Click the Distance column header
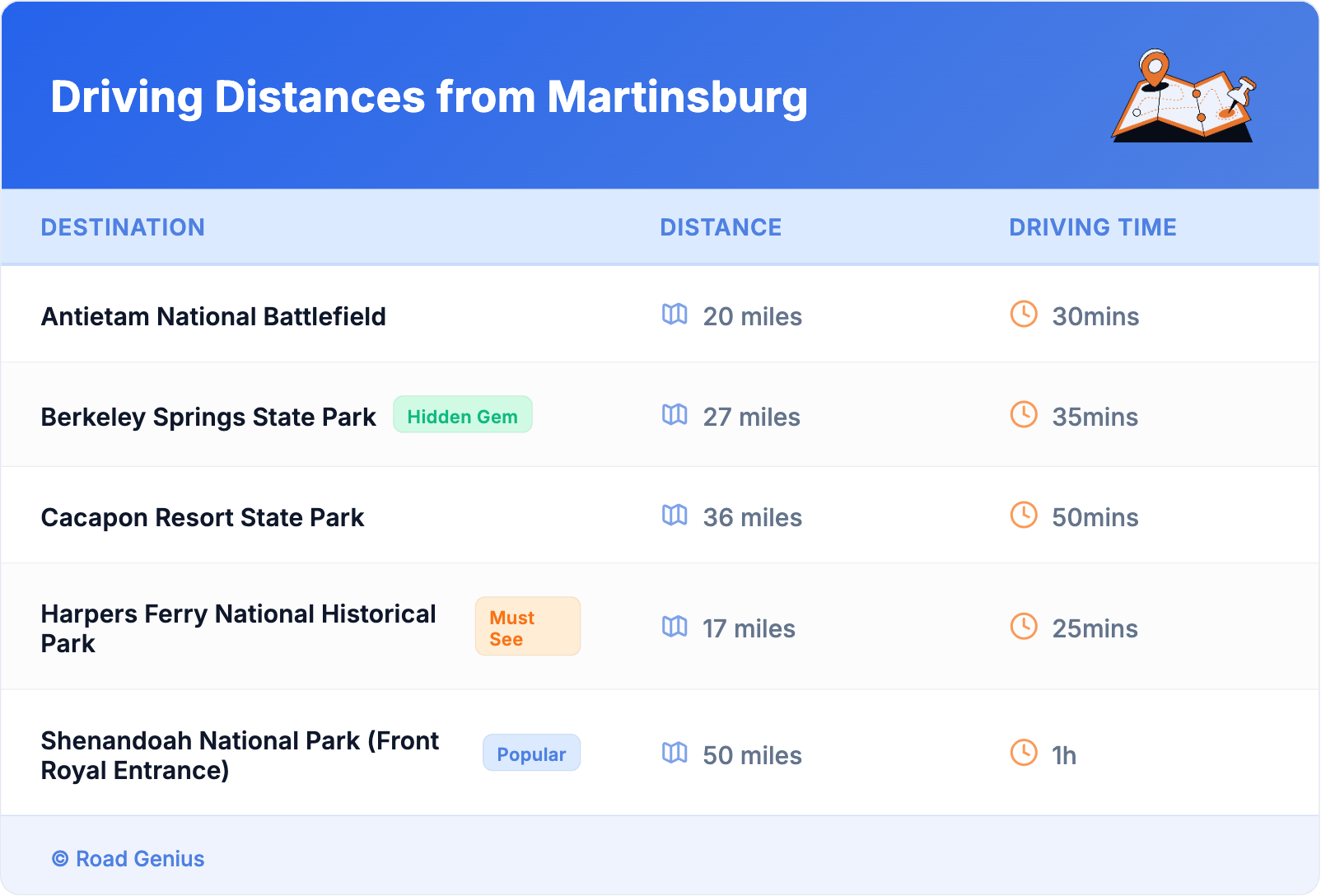Viewport: 1321px width, 896px height. pos(721,227)
